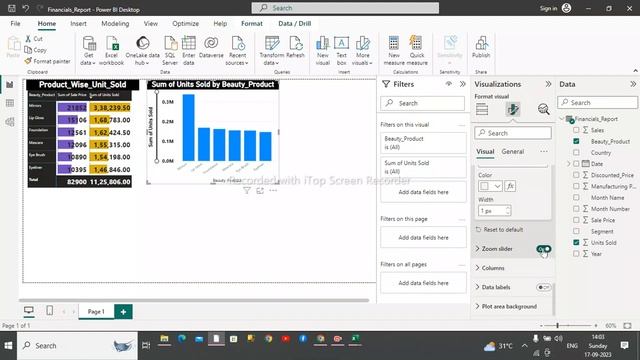Collapse the Filters pane
This screenshot has width=640, height=360.
(462, 84)
